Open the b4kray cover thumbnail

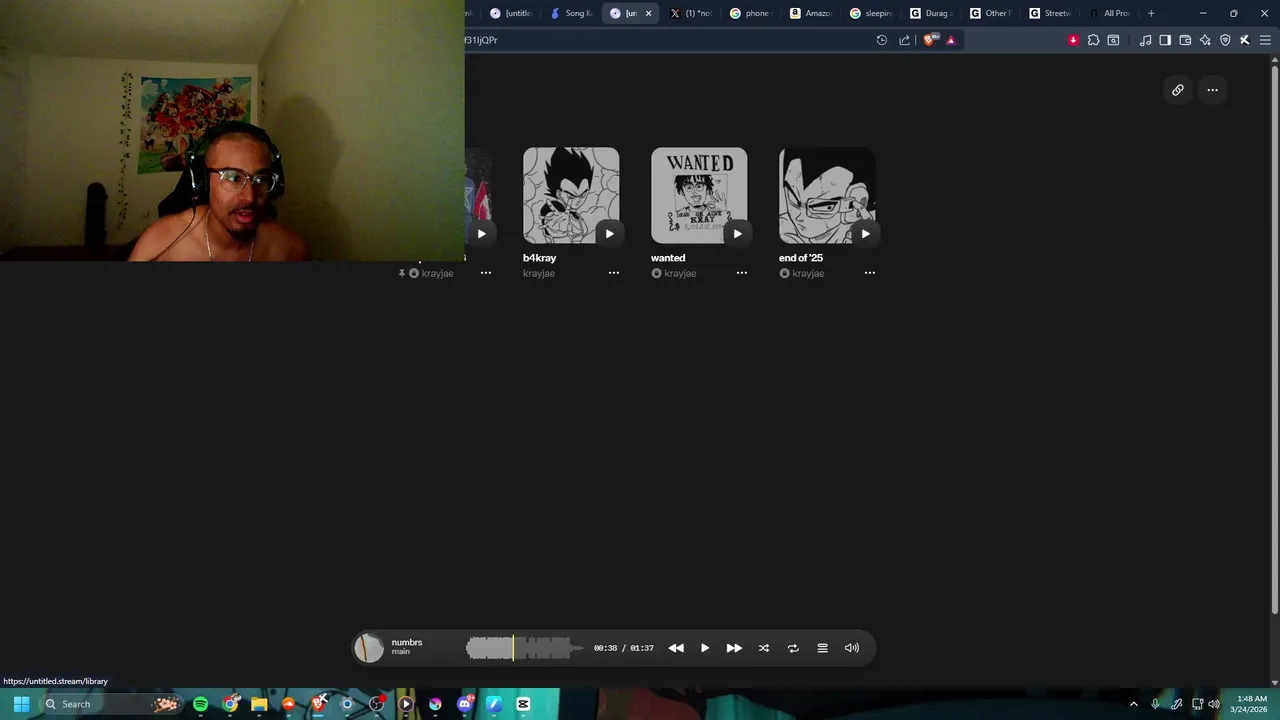point(571,195)
